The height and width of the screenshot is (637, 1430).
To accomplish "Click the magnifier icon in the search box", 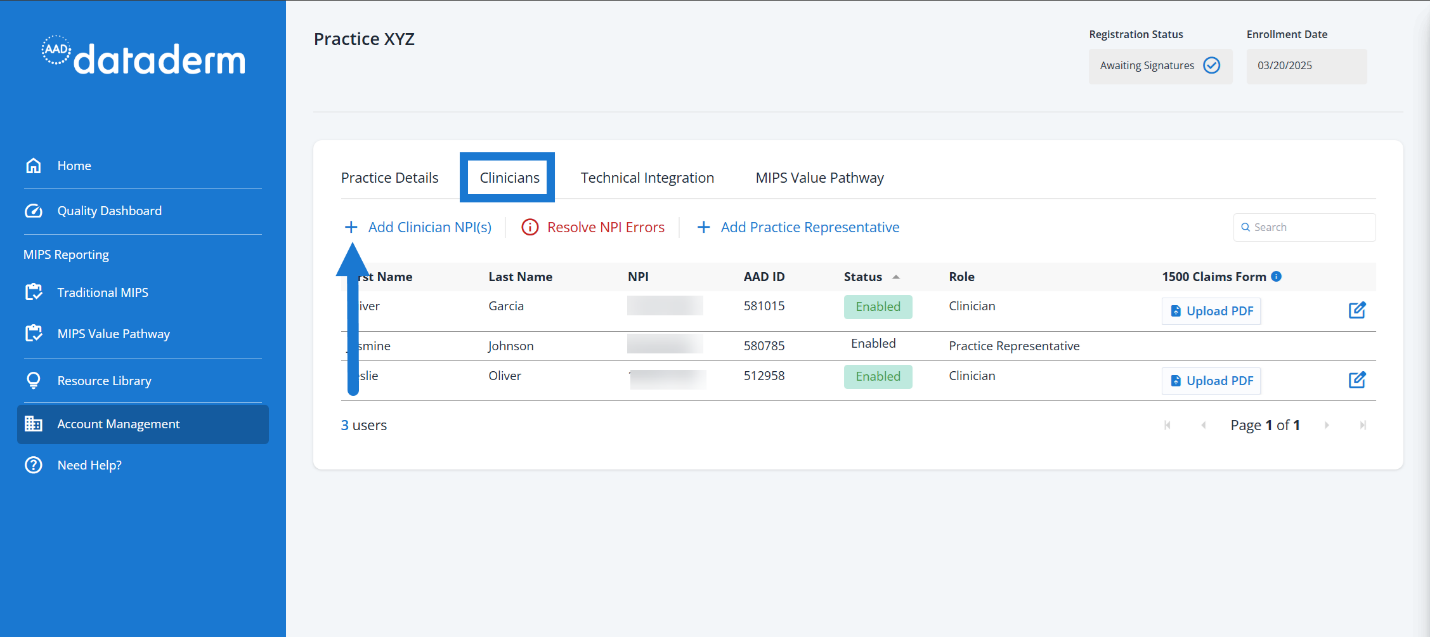I will 1245,227.
